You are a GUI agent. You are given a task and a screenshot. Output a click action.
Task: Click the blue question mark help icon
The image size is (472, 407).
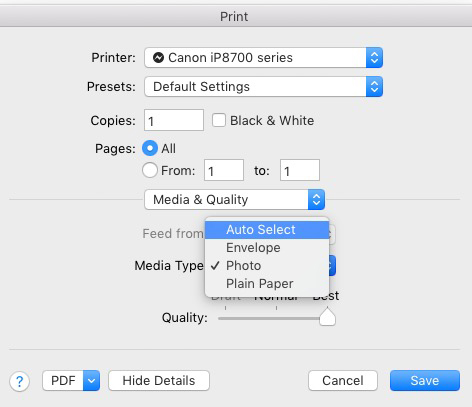click(x=19, y=381)
